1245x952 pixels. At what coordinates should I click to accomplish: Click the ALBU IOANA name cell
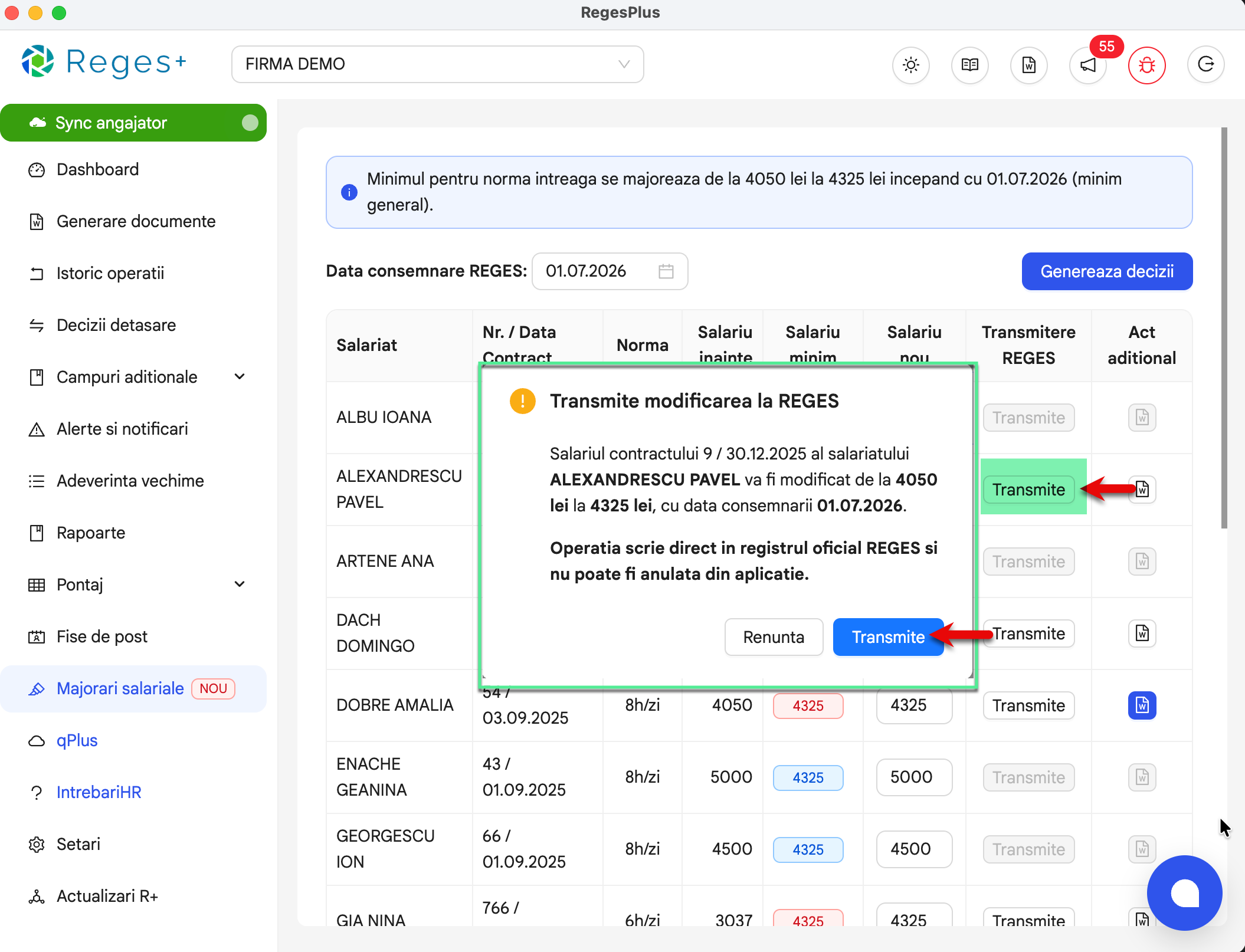(399, 418)
